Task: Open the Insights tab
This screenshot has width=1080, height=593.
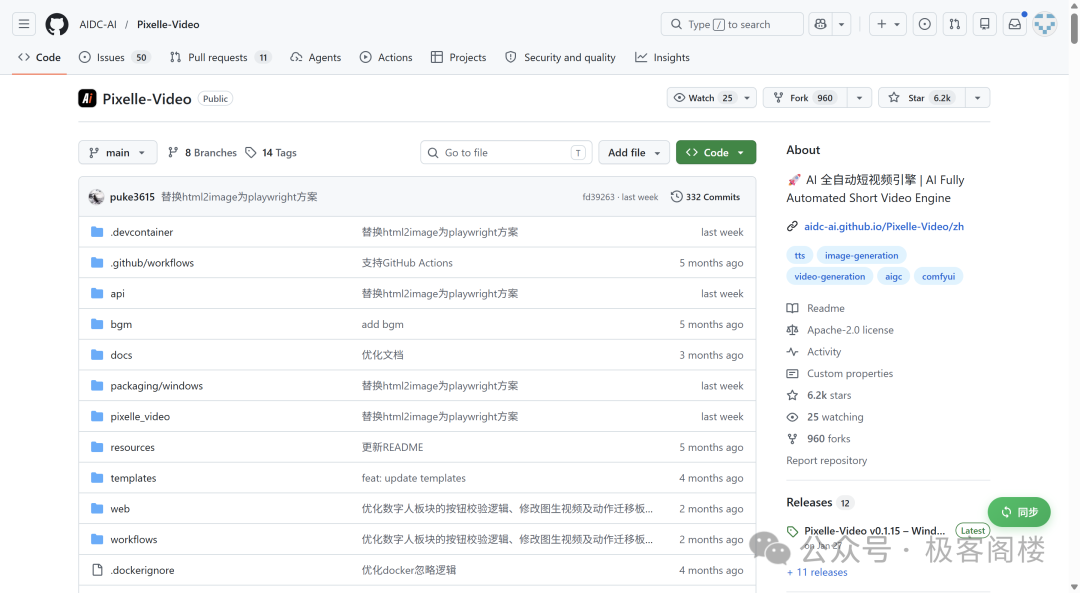Action: pyautogui.click(x=662, y=57)
